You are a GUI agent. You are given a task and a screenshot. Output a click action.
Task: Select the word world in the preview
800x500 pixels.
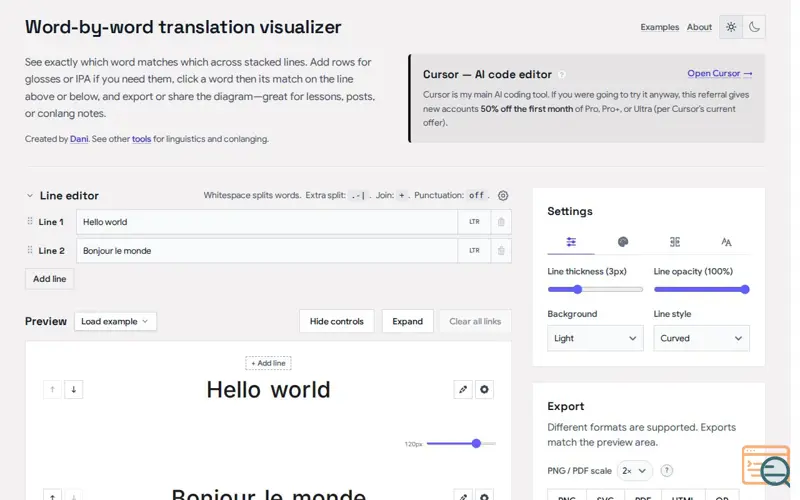pyautogui.click(x=300, y=390)
